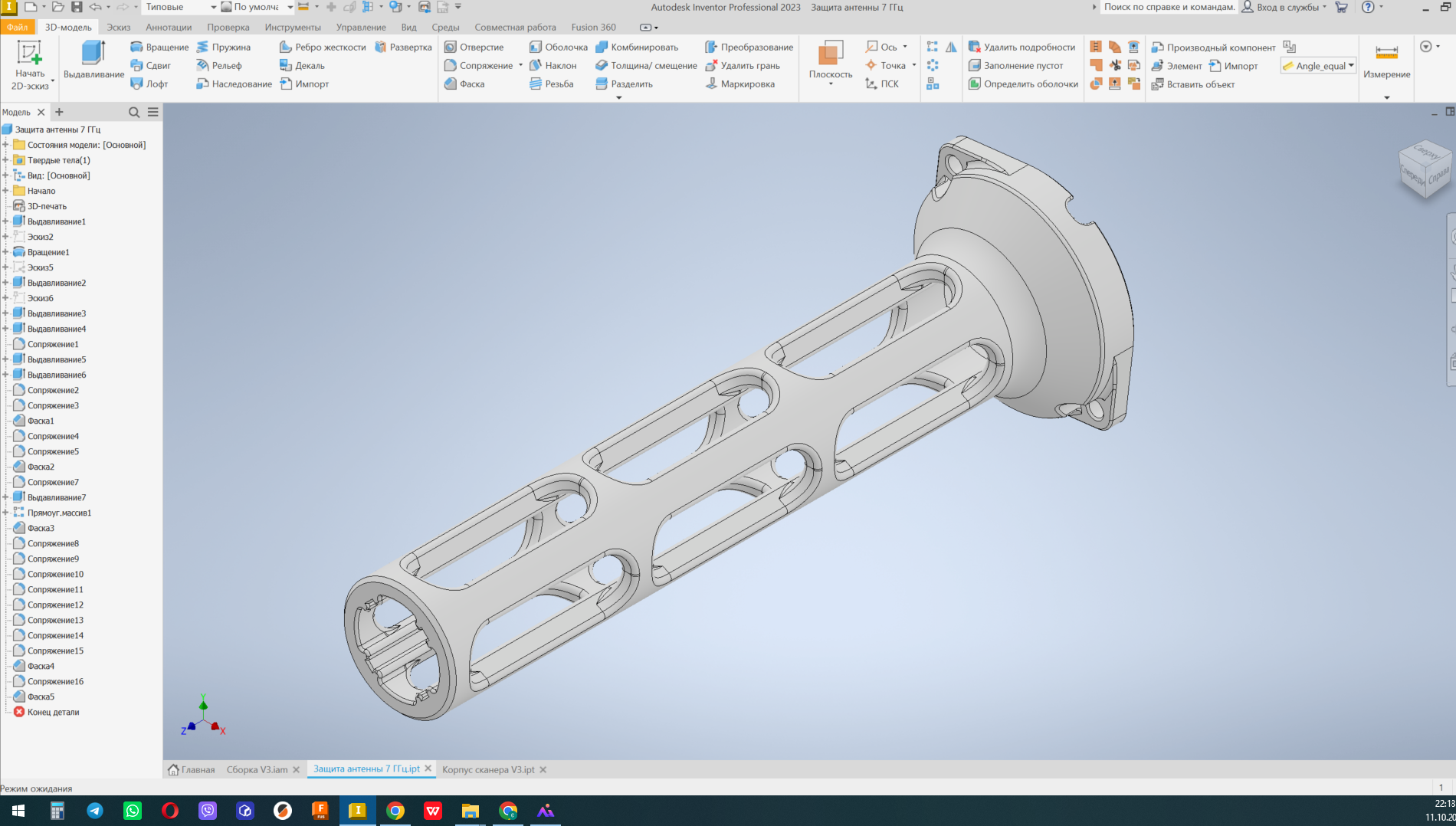Select the Фаска3 feature in browser

coord(41,528)
